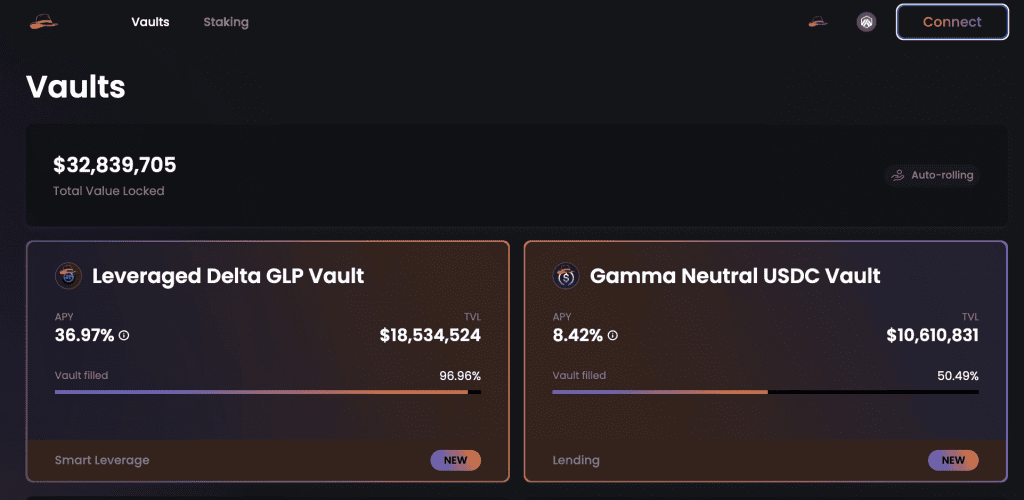Screen dimensions: 1024x500
Task: Click the Auto-rolling hand icon
Action: coord(899,175)
